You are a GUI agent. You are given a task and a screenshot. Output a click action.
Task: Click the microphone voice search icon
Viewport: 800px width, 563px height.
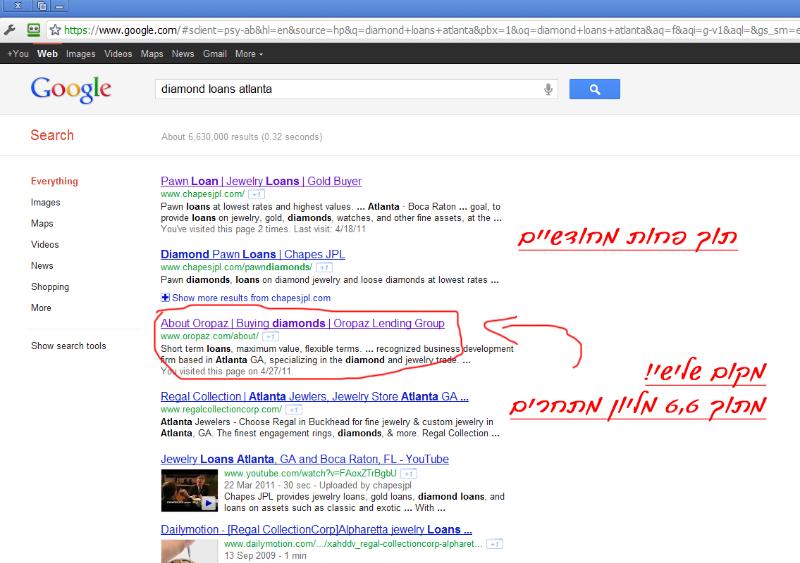(548, 89)
